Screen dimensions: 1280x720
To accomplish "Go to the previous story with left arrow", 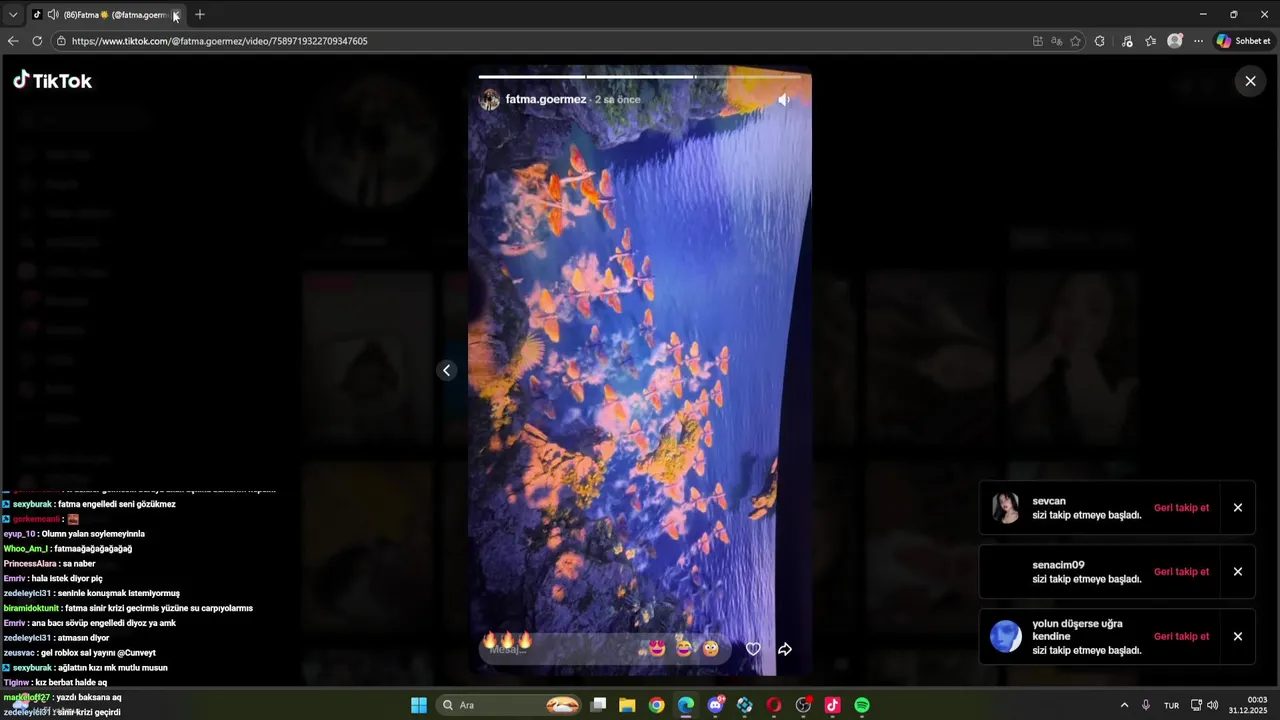I will [x=447, y=370].
